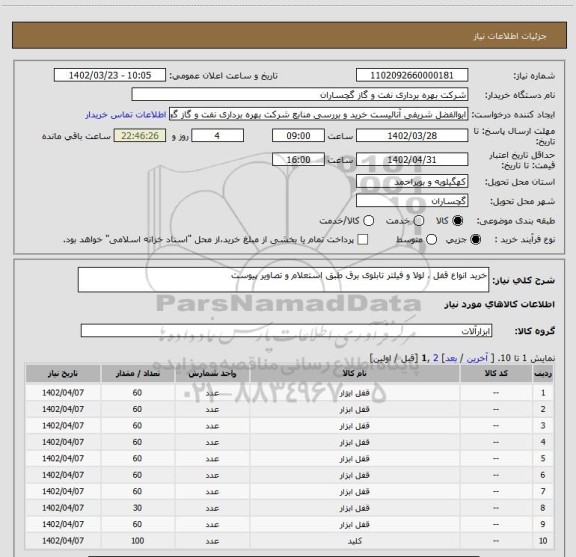
Task: Click the تاریخ نیاز column header
Action: [x=63, y=374]
